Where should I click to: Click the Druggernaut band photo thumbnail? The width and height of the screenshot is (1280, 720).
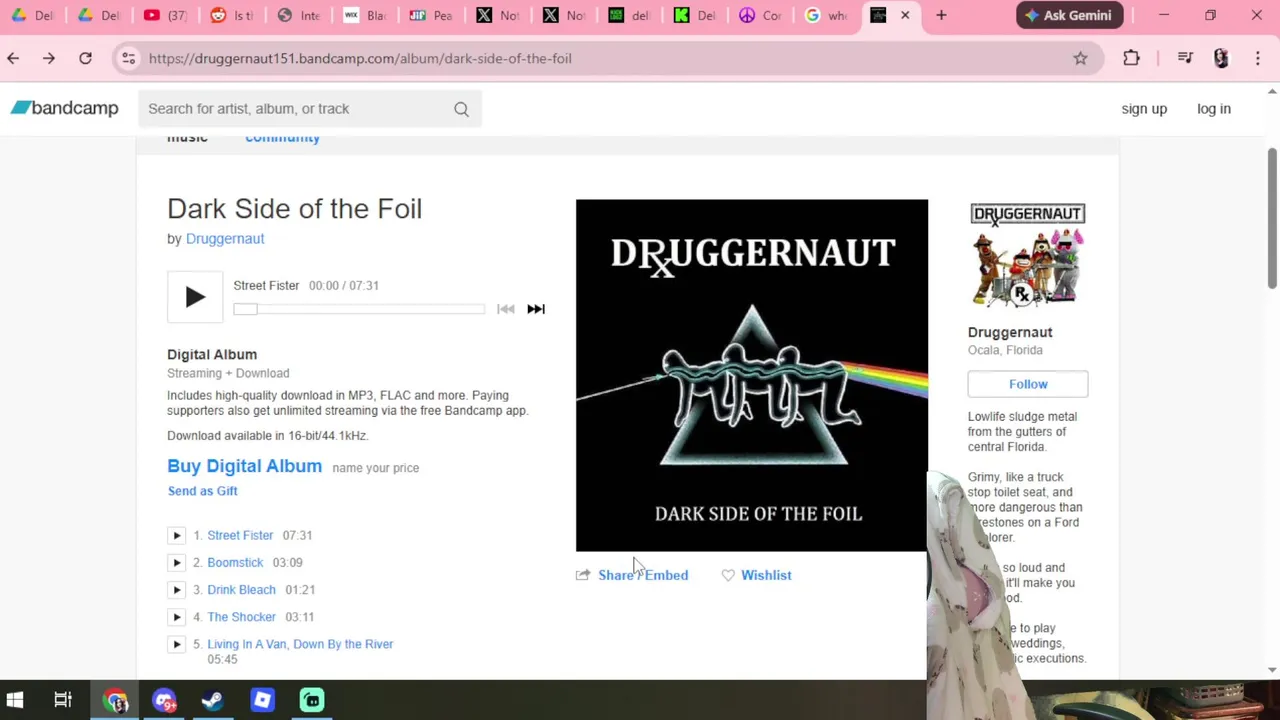pyautogui.click(x=1028, y=255)
